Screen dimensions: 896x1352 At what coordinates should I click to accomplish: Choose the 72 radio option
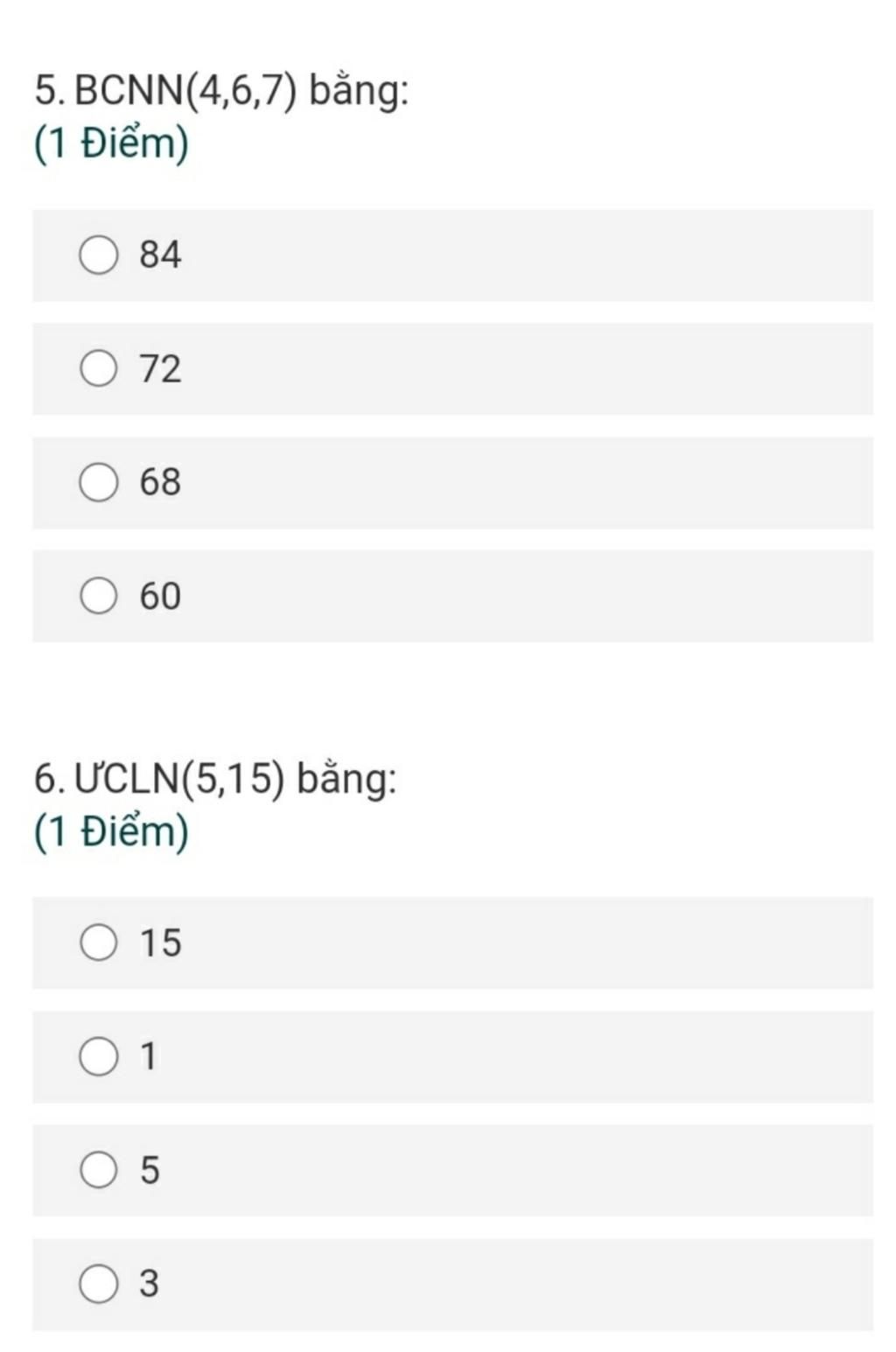[98, 368]
